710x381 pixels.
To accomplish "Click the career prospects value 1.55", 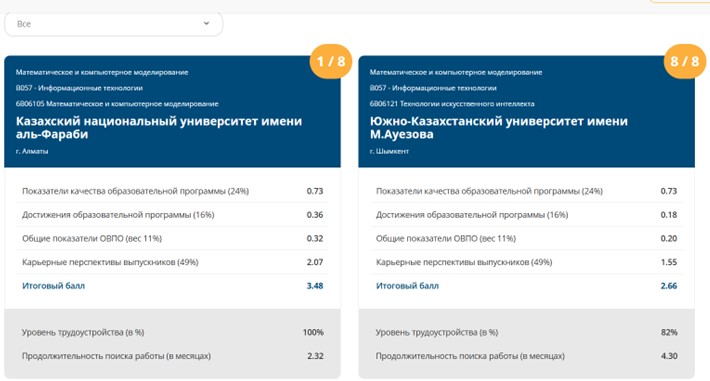I will (x=669, y=262).
